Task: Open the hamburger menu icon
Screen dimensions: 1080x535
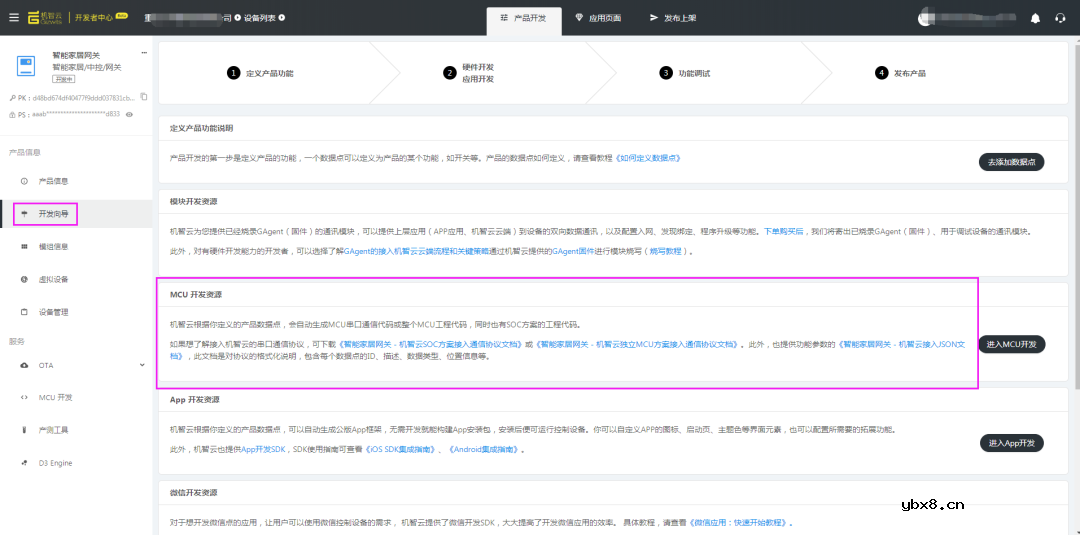Action: (x=14, y=18)
